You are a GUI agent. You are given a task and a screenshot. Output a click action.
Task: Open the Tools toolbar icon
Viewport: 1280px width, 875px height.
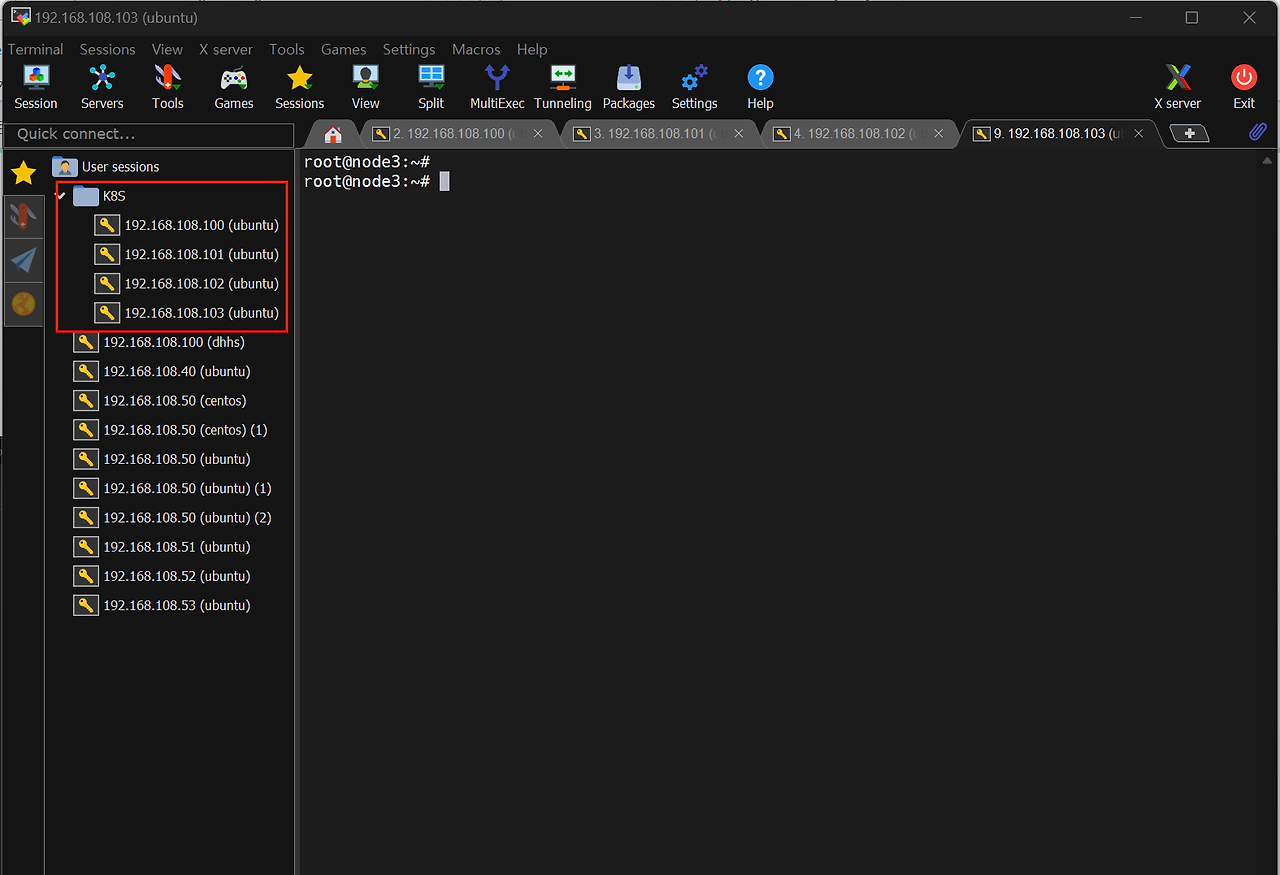(168, 87)
